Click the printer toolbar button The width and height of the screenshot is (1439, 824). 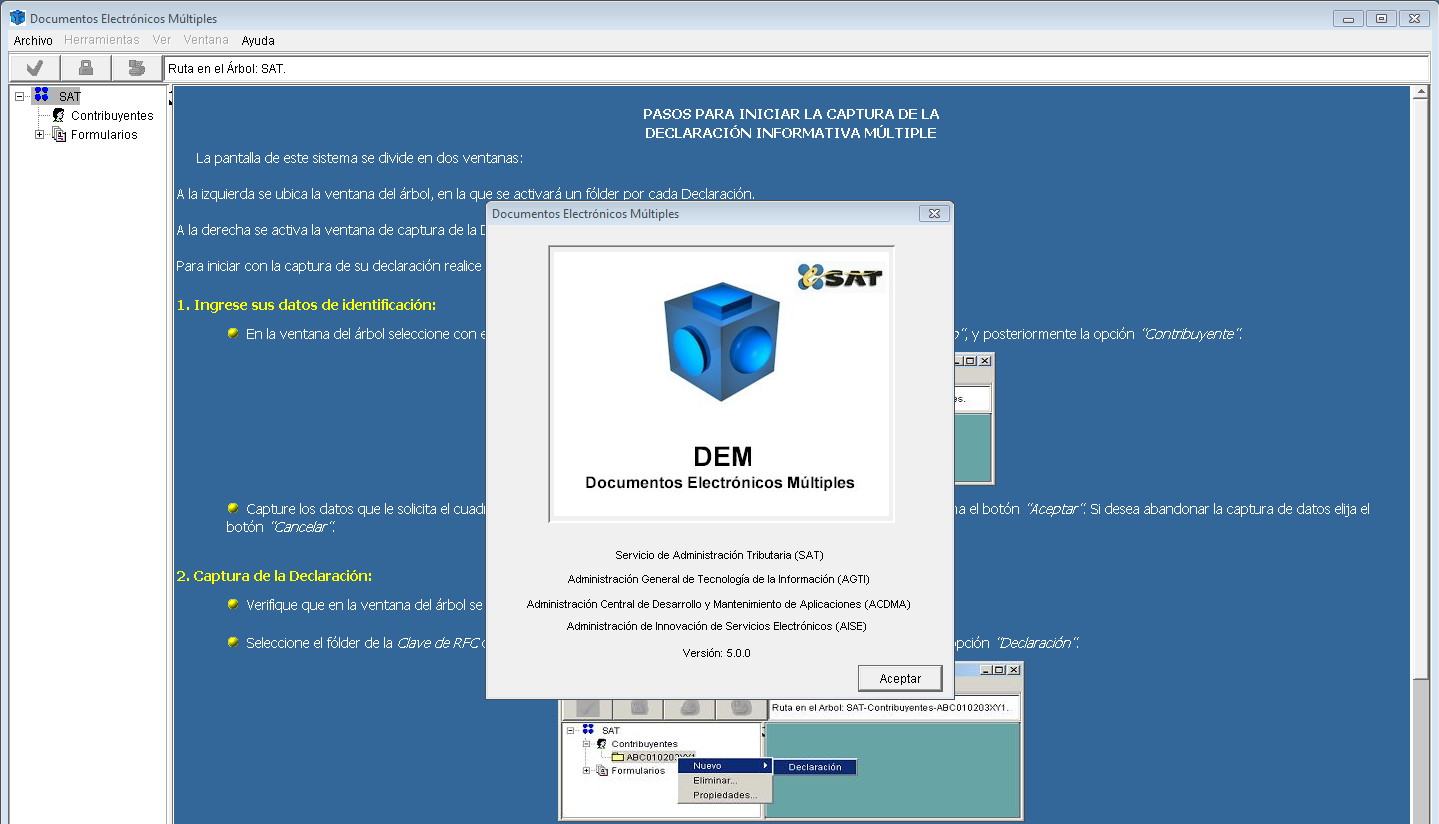pos(137,68)
